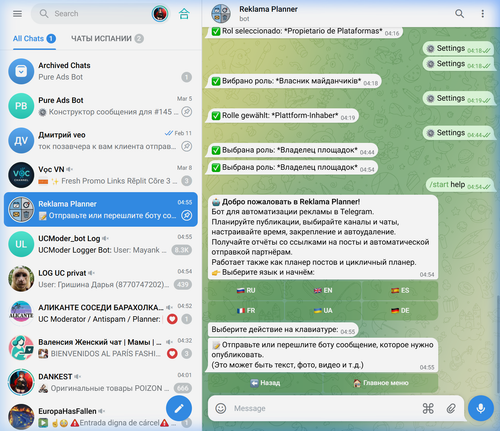This screenshot has width=500, height=431.
Task: Attach a file with paperclip icon
Action: click(x=451, y=408)
